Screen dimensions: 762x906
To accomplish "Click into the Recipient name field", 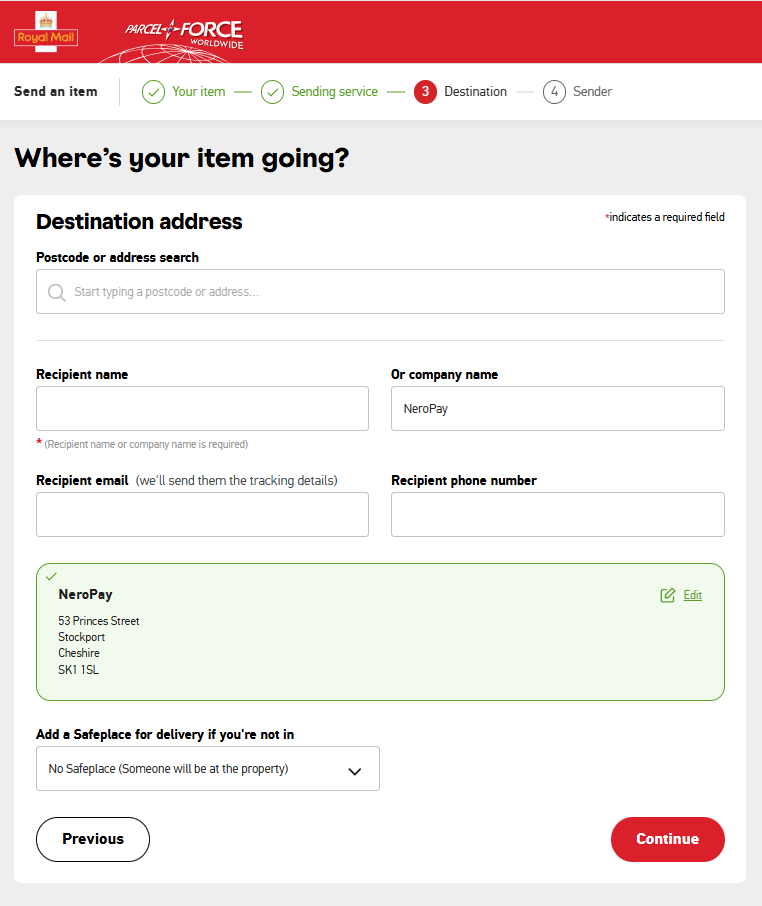I will pos(202,409).
